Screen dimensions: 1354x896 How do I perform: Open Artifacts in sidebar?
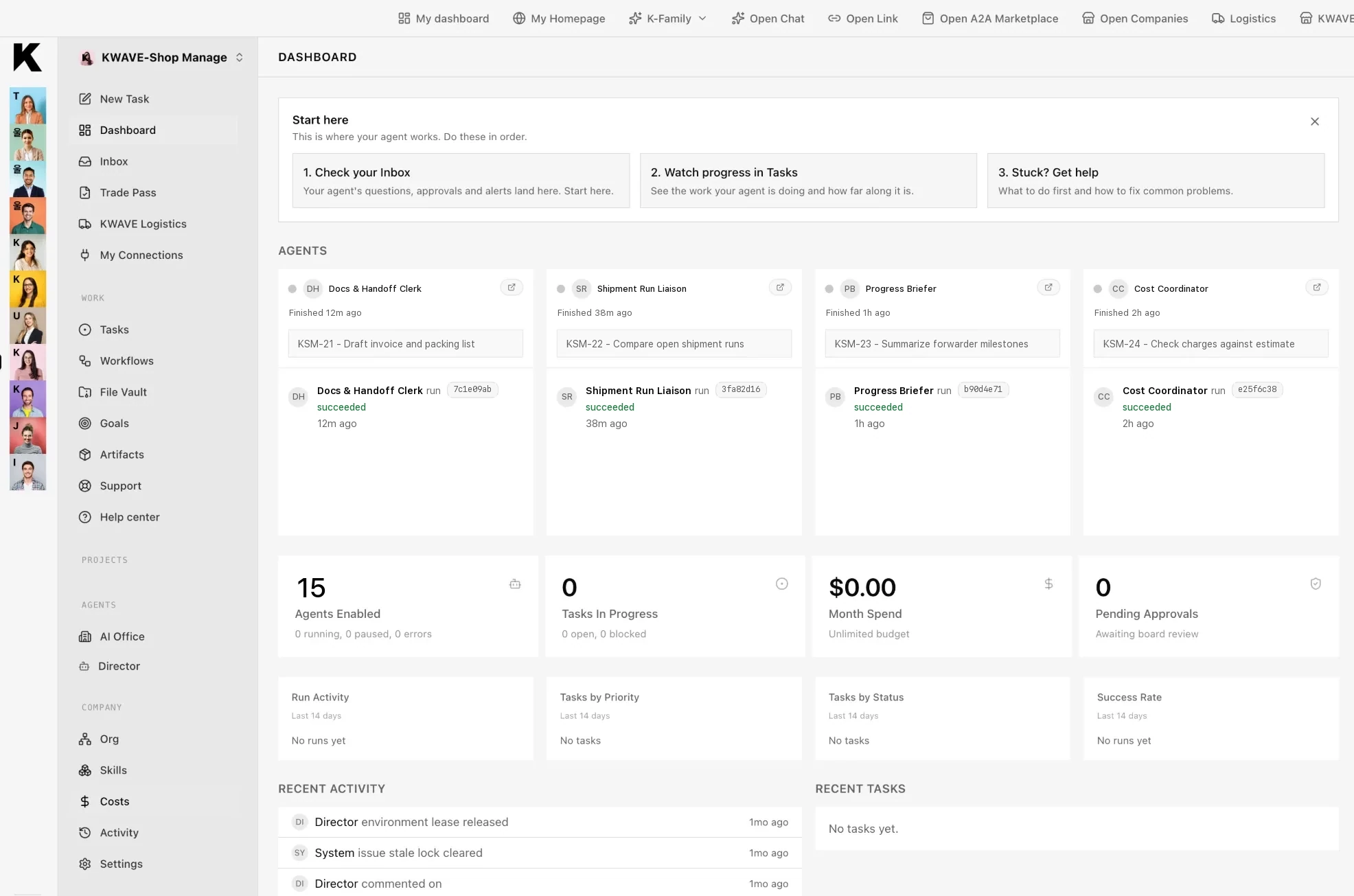tap(152, 455)
